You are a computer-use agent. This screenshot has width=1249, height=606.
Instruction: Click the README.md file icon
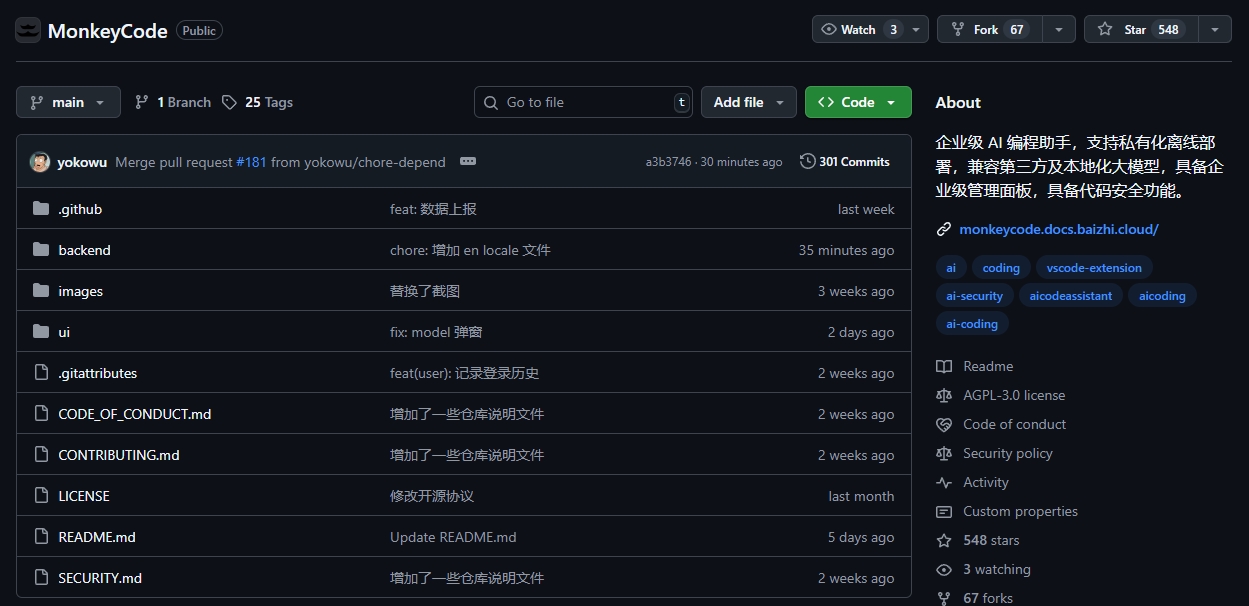click(41, 536)
